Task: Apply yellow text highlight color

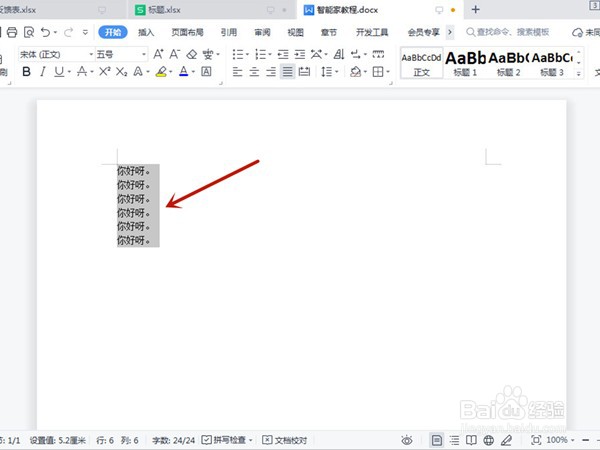Action: 161,72
